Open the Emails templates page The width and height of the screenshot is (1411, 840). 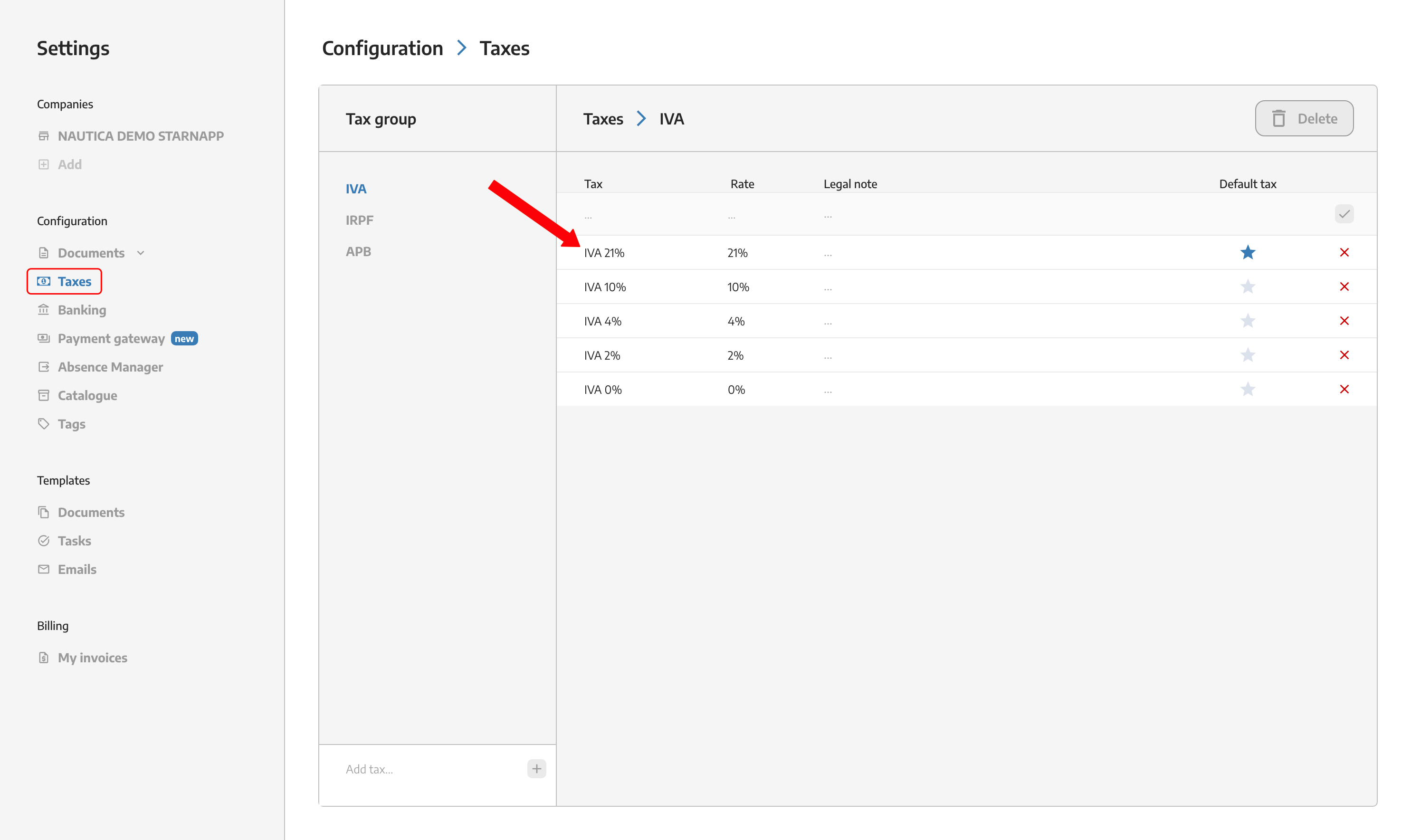point(77,569)
